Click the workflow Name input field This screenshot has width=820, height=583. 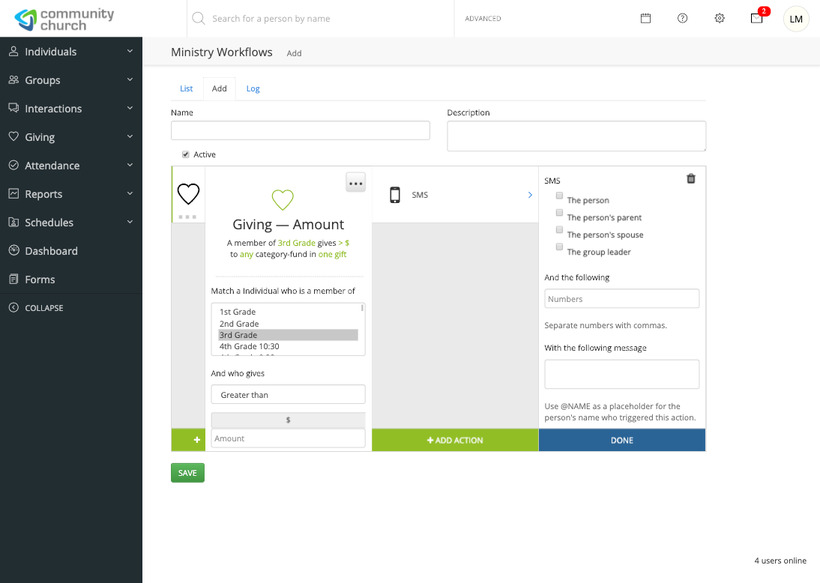coord(300,130)
